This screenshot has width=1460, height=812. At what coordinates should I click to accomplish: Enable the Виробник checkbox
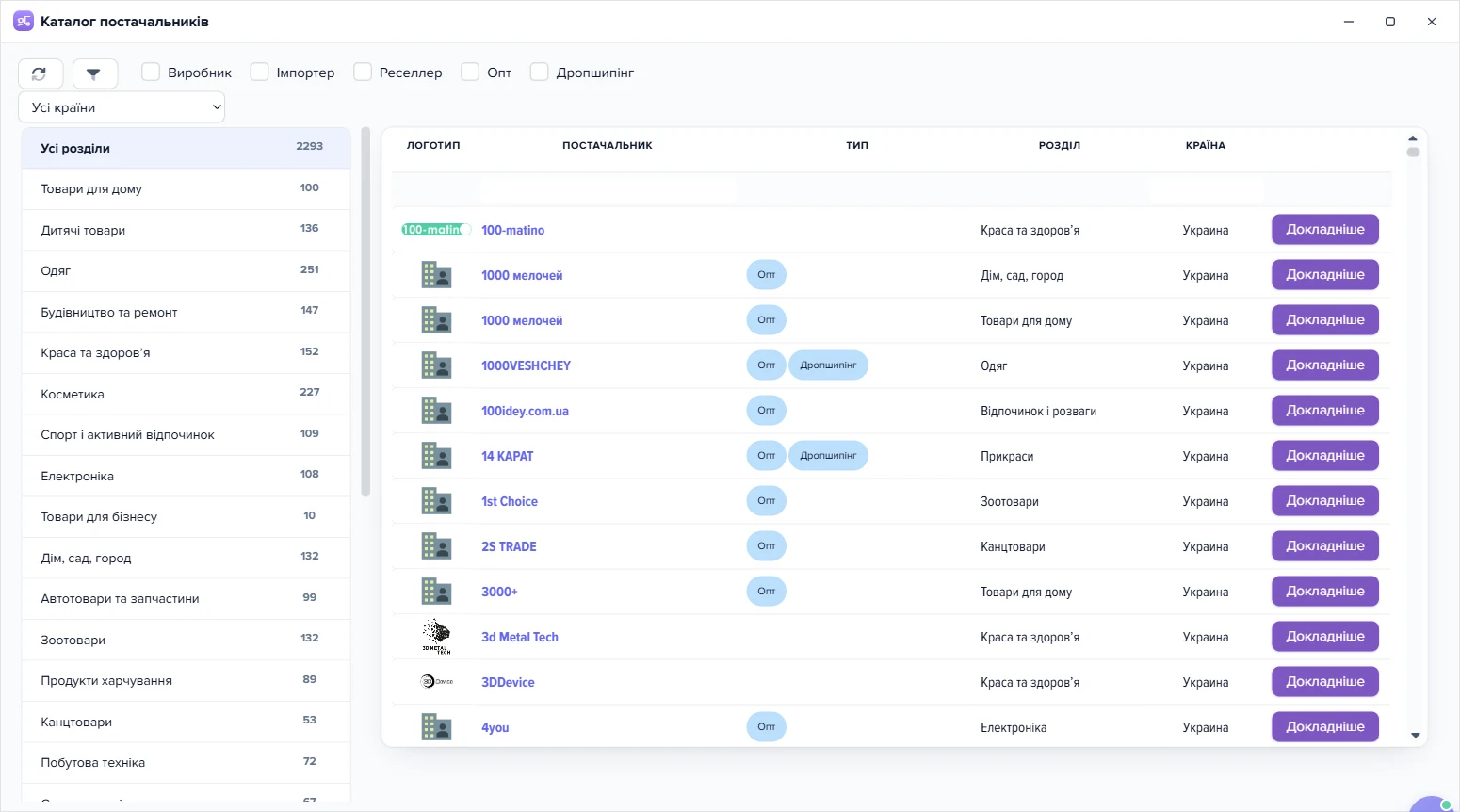[x=151, y=73]
